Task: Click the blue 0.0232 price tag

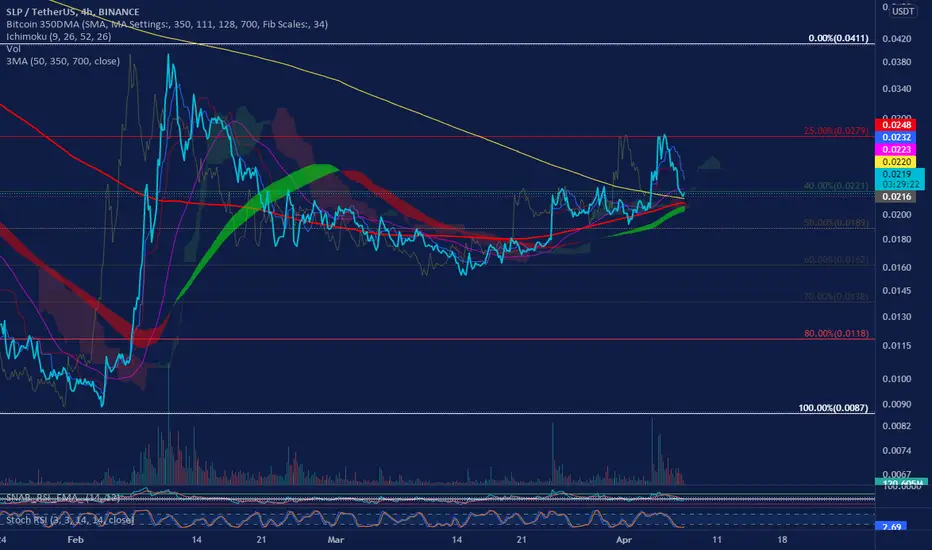Action: [896, 137]
